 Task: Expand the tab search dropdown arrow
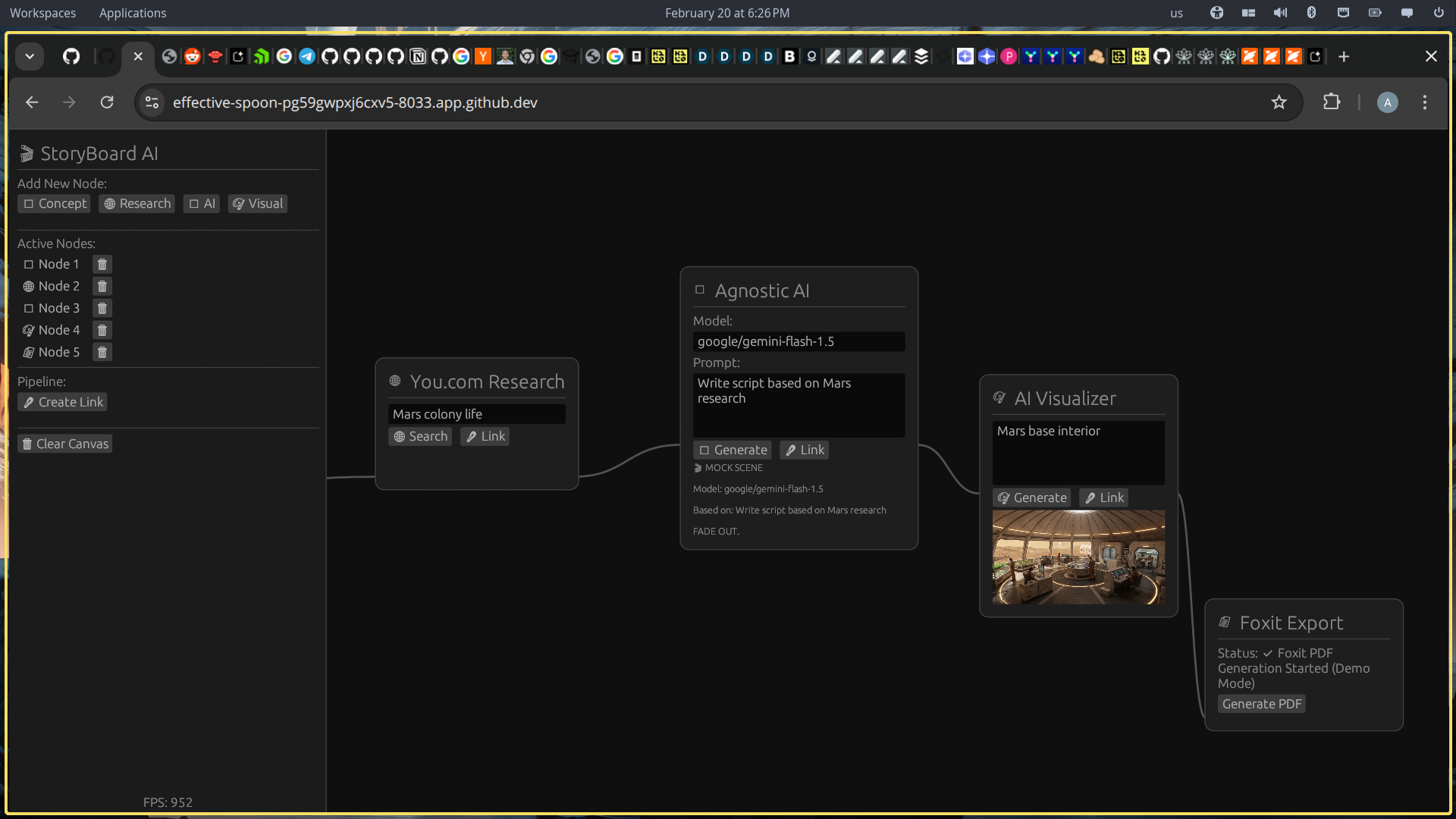pos(30,56)
